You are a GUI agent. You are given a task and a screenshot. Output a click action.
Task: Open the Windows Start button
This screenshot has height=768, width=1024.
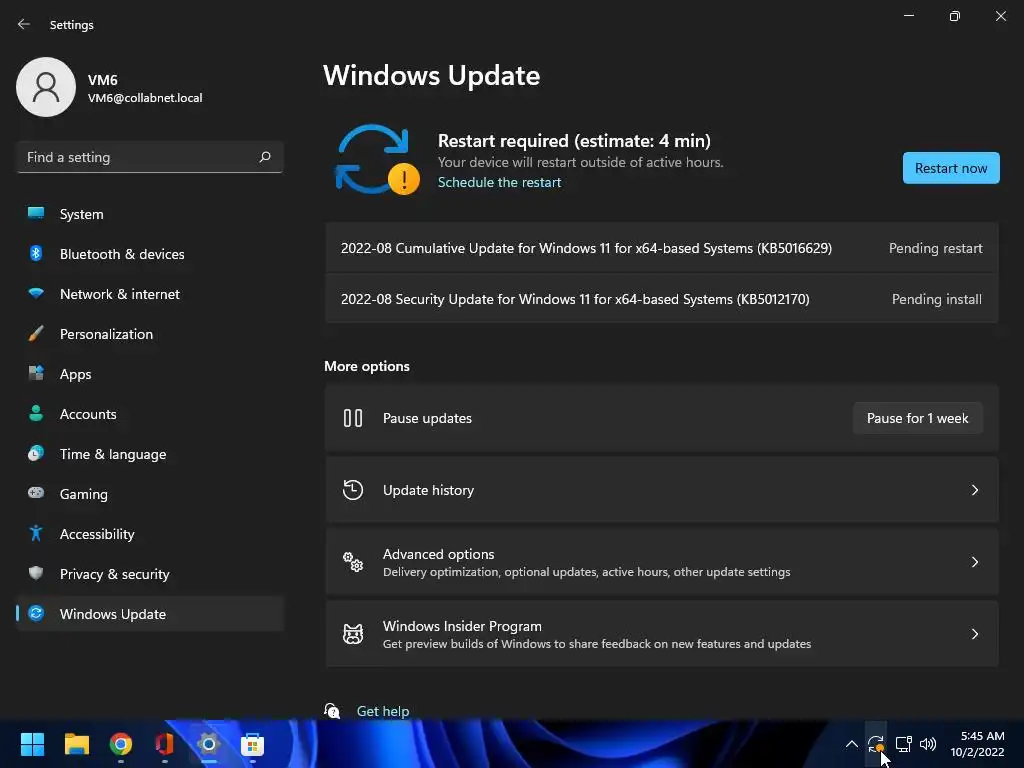click(x=32, y=744)
